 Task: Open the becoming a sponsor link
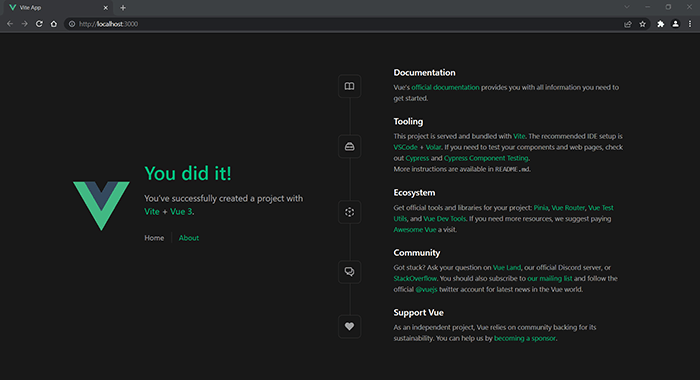coord(525,338)
